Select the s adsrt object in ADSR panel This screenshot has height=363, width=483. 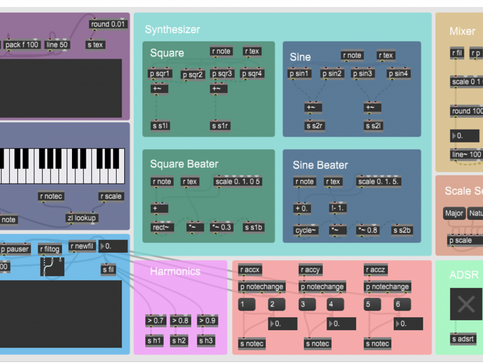(463, 339)
